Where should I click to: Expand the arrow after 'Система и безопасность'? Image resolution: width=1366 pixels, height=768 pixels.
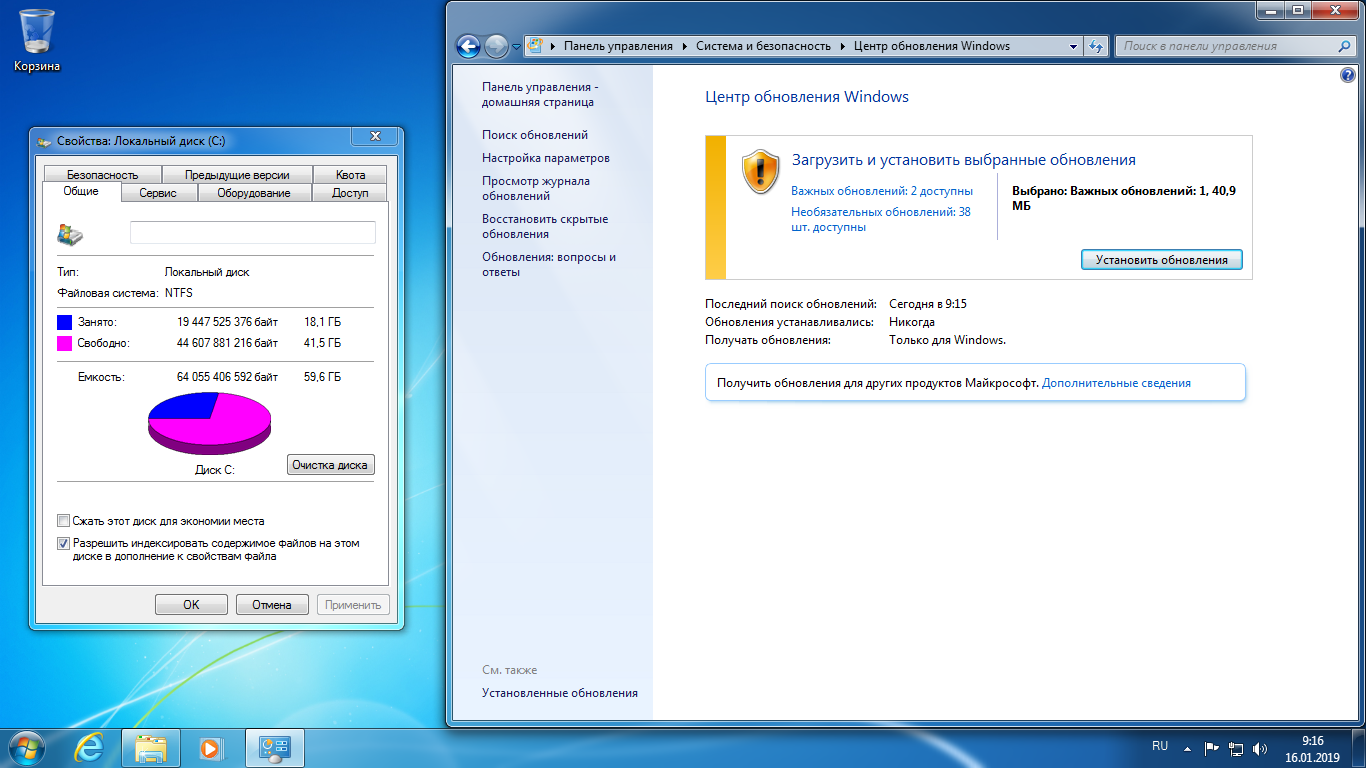[x=843, y=46]
